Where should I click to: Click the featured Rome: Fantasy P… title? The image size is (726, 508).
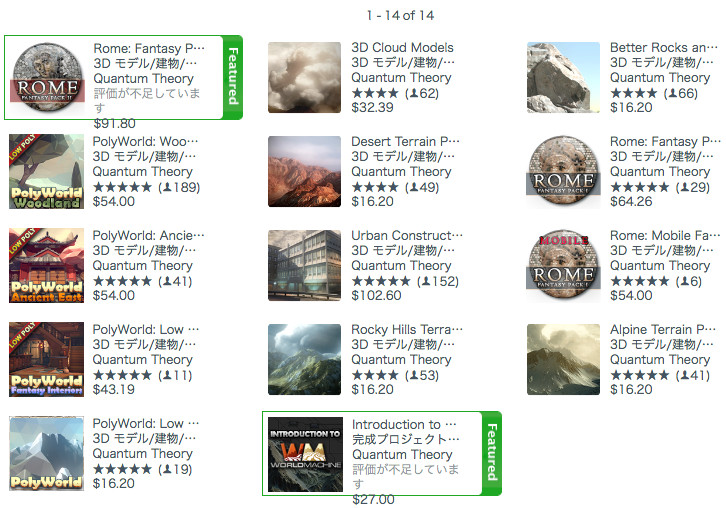(149, 49)
